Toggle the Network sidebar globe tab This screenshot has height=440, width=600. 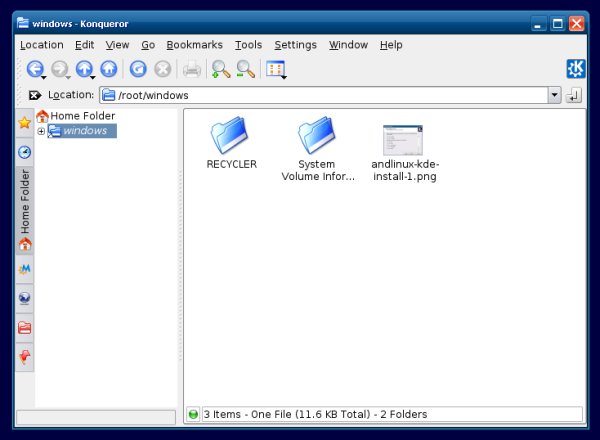(25, 297)
